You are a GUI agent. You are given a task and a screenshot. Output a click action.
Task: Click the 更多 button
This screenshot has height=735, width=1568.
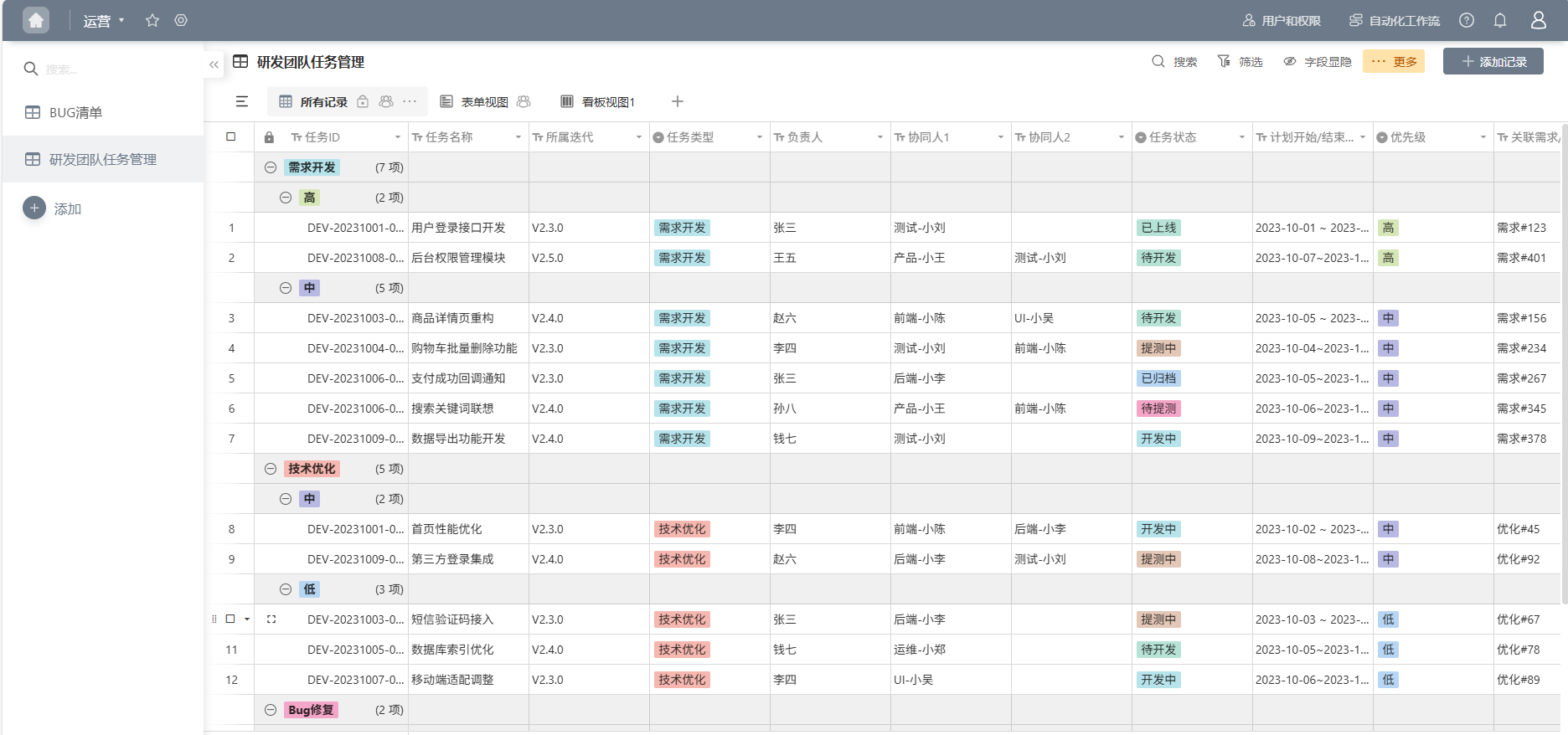tap(1394, 61)
